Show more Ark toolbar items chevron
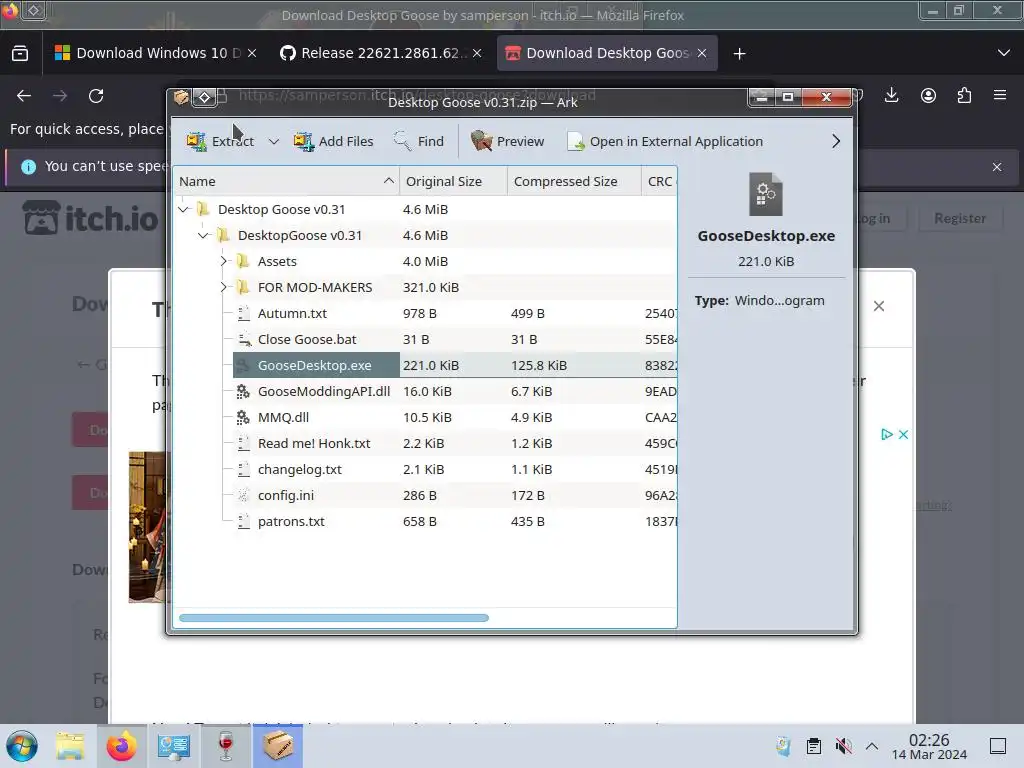Image resolution: width=1024 pixels, height=768 pixels. point(836,141)
